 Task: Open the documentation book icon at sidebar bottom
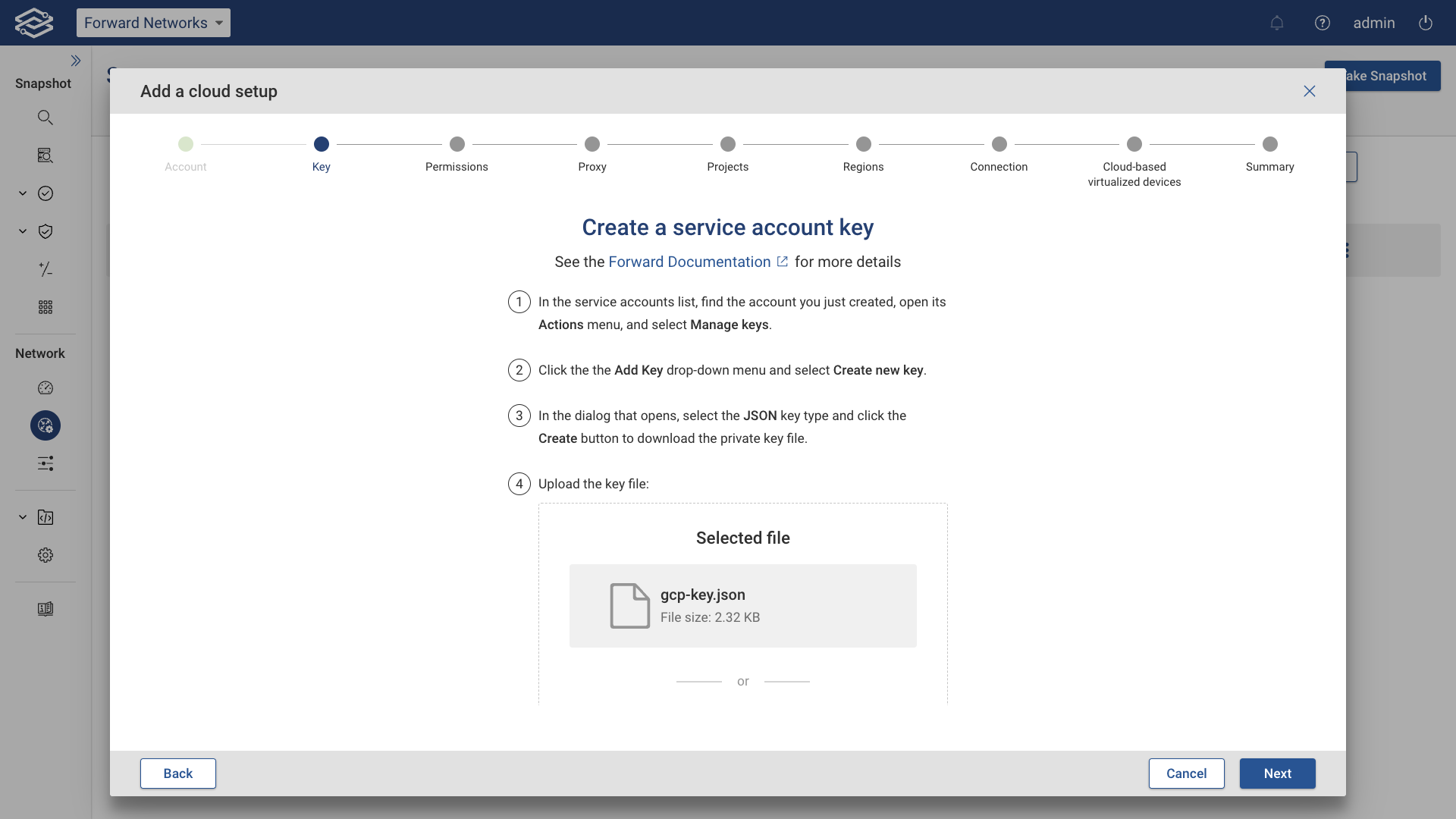tap(45, 608)
